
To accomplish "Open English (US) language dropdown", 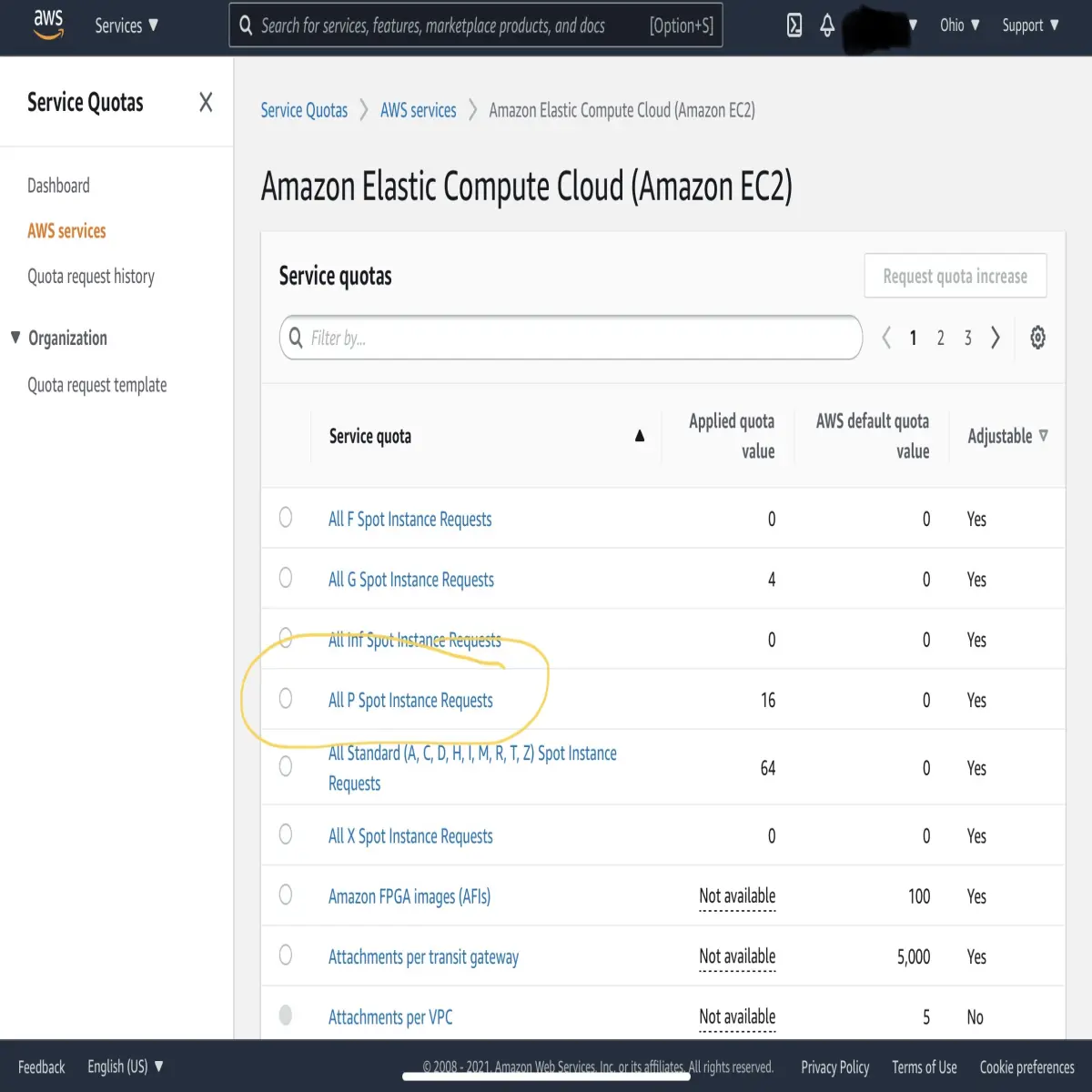I will point(126,1067).
